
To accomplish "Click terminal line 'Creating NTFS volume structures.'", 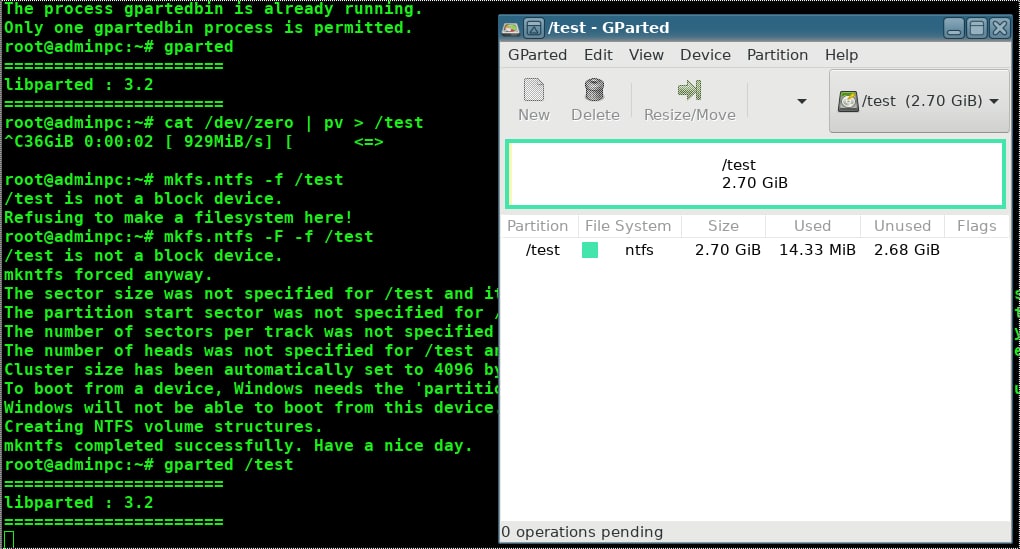I will (x=163, y=427).
